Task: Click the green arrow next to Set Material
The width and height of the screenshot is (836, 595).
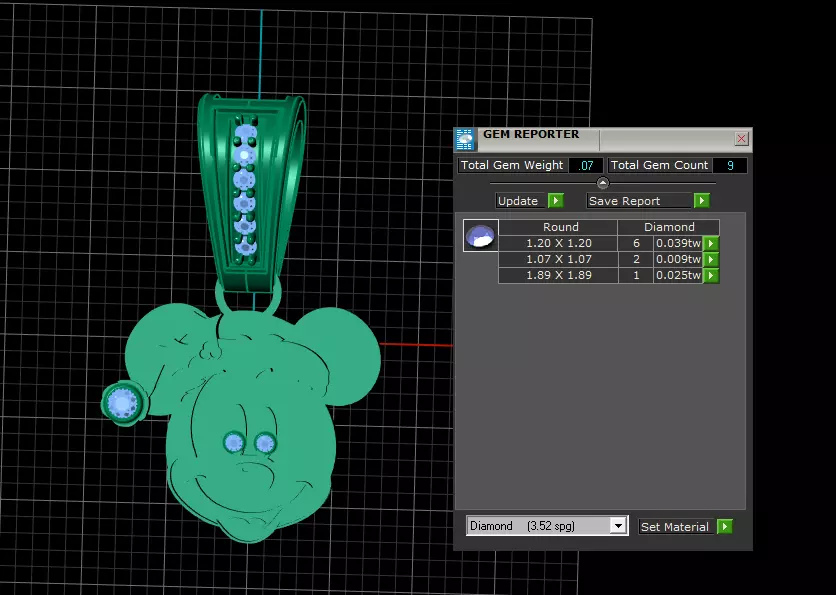Action: pos(725,527)
